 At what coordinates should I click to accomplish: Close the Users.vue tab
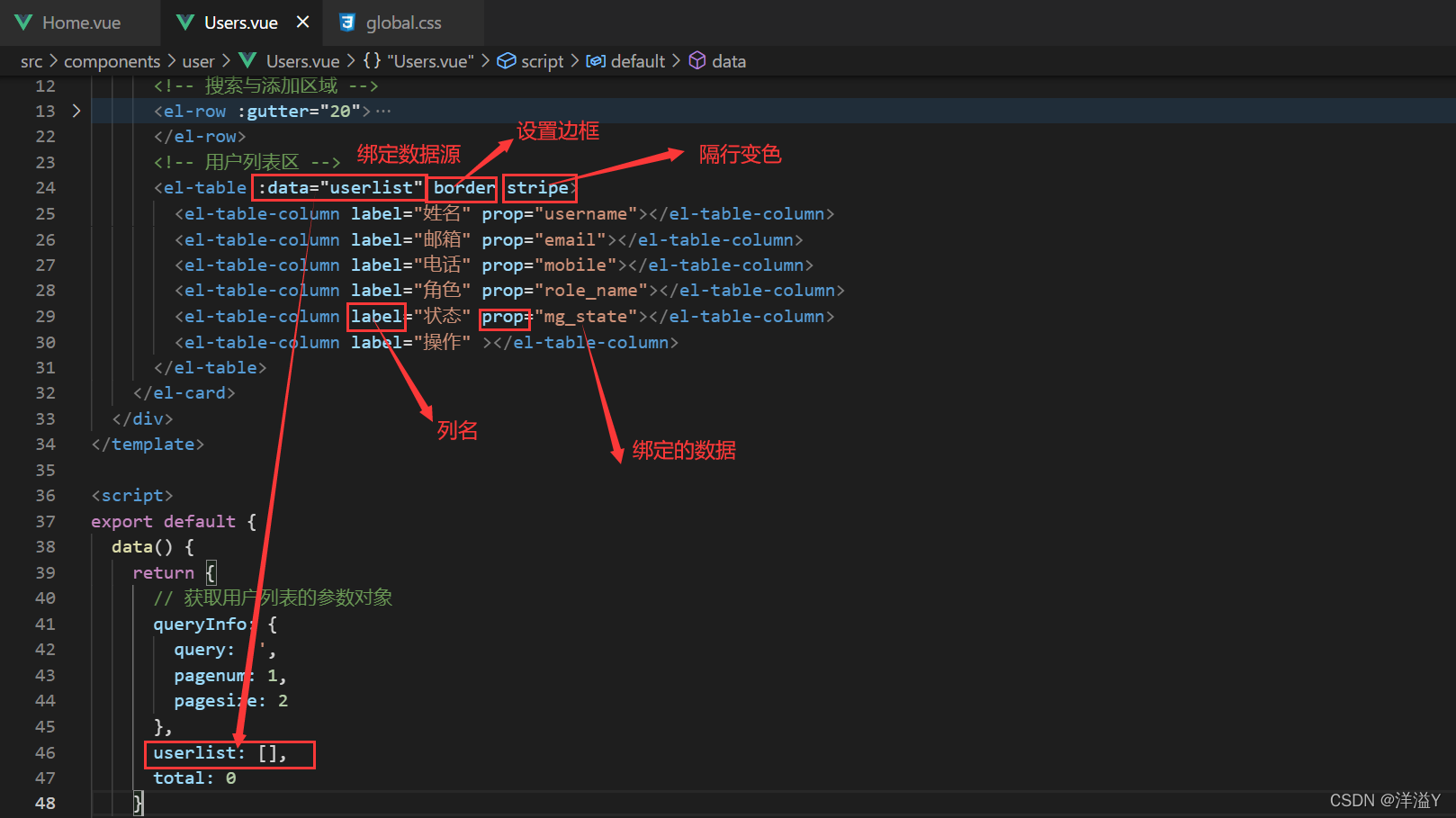303,22
